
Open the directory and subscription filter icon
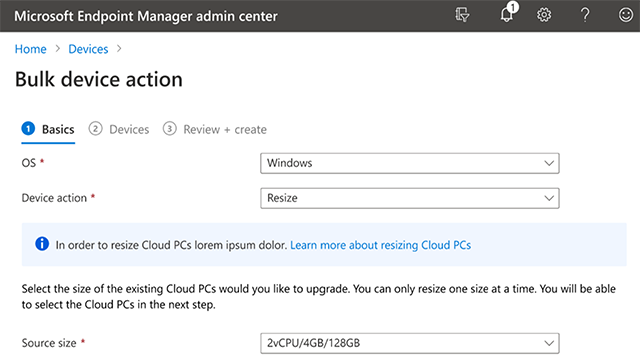coord(462,15)
